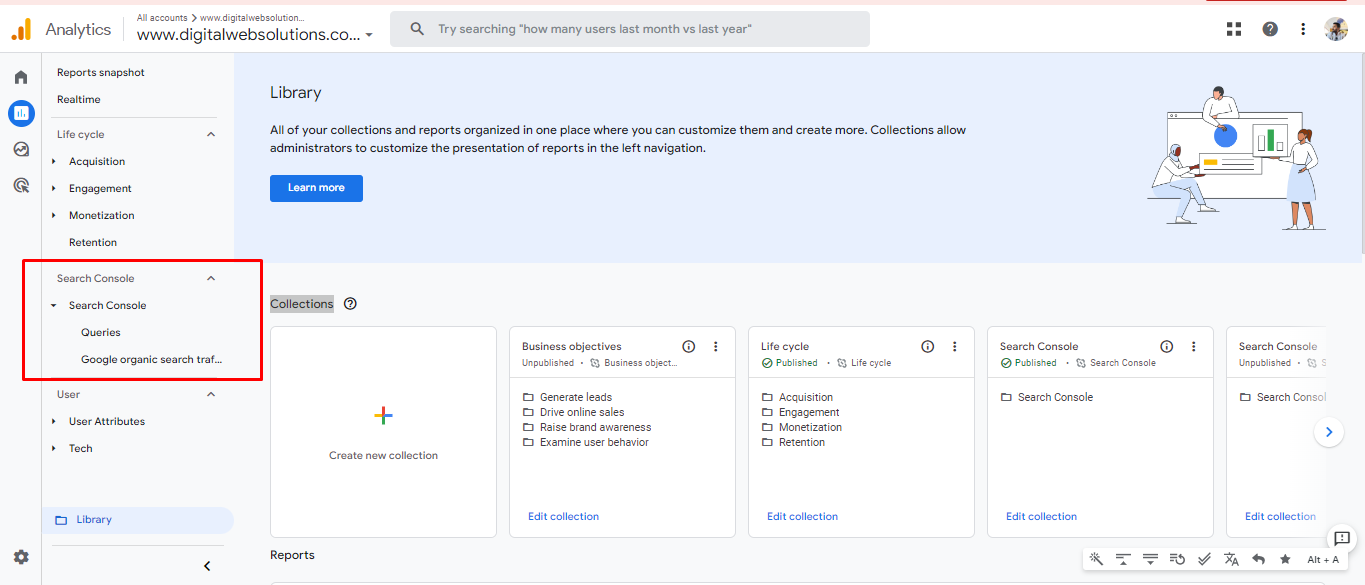Open the Home icon in left rail
This screenshot has height=585, width=1365.
click(x=21, y=77)
